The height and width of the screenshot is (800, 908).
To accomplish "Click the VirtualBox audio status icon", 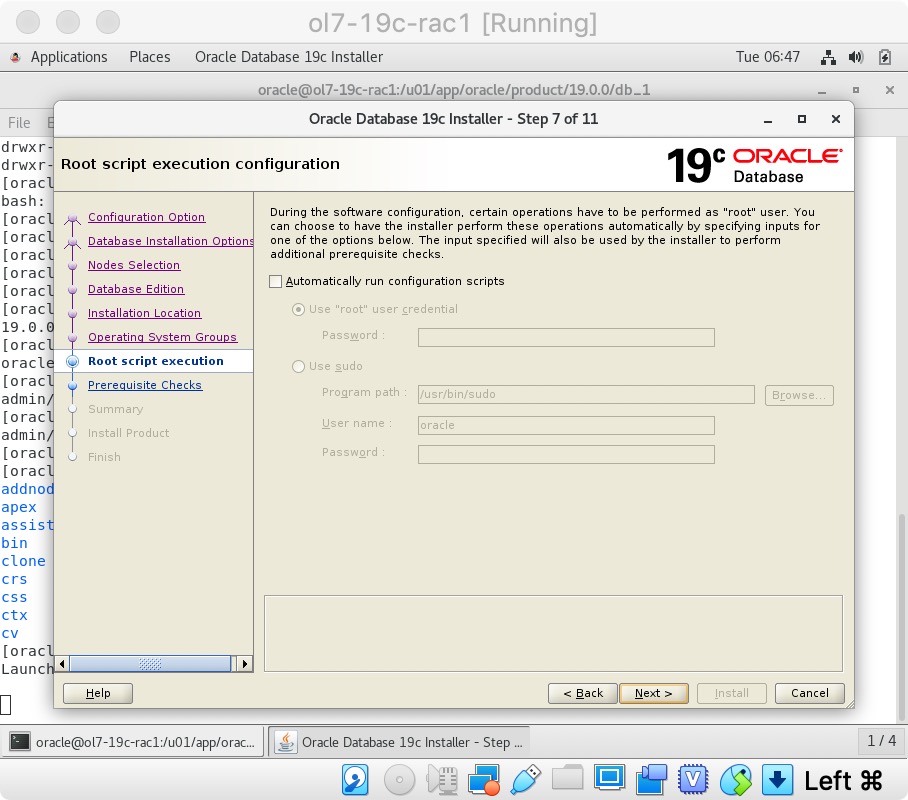I will (442, 780).
